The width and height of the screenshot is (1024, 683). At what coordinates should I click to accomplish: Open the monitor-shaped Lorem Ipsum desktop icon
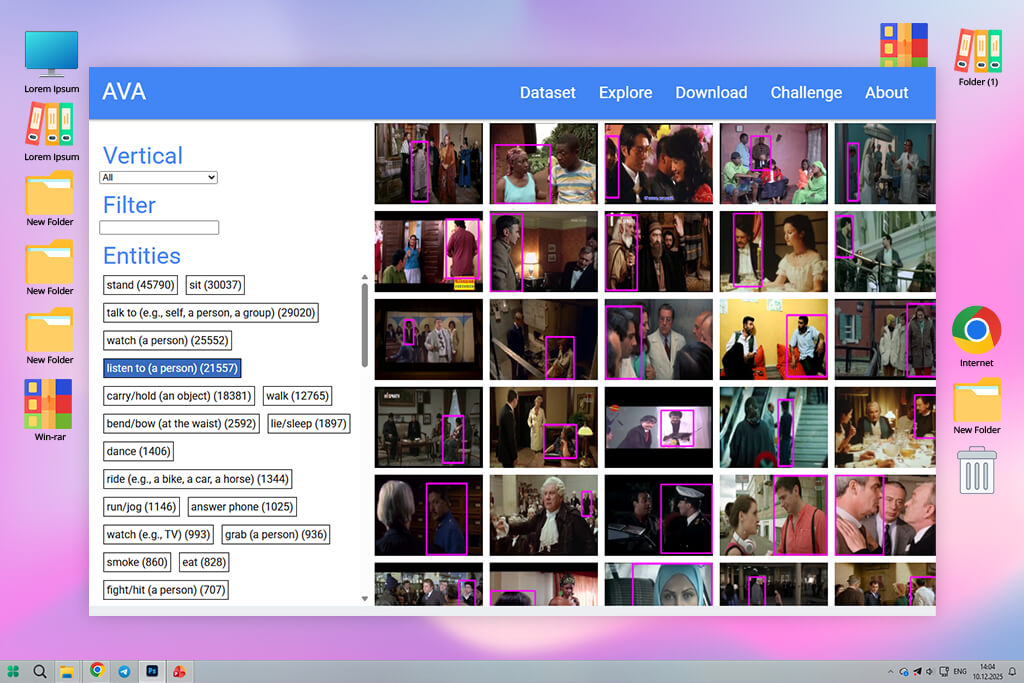52,62
